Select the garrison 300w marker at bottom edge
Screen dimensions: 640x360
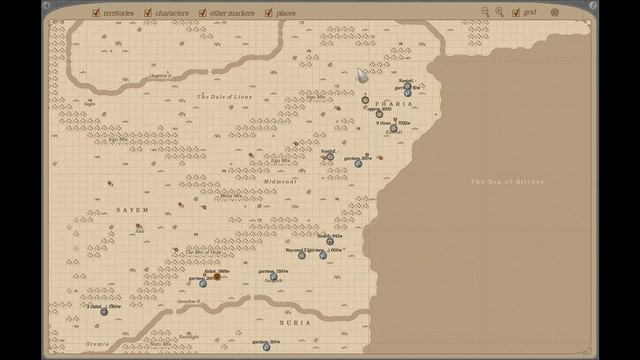(x=266, y=347)
